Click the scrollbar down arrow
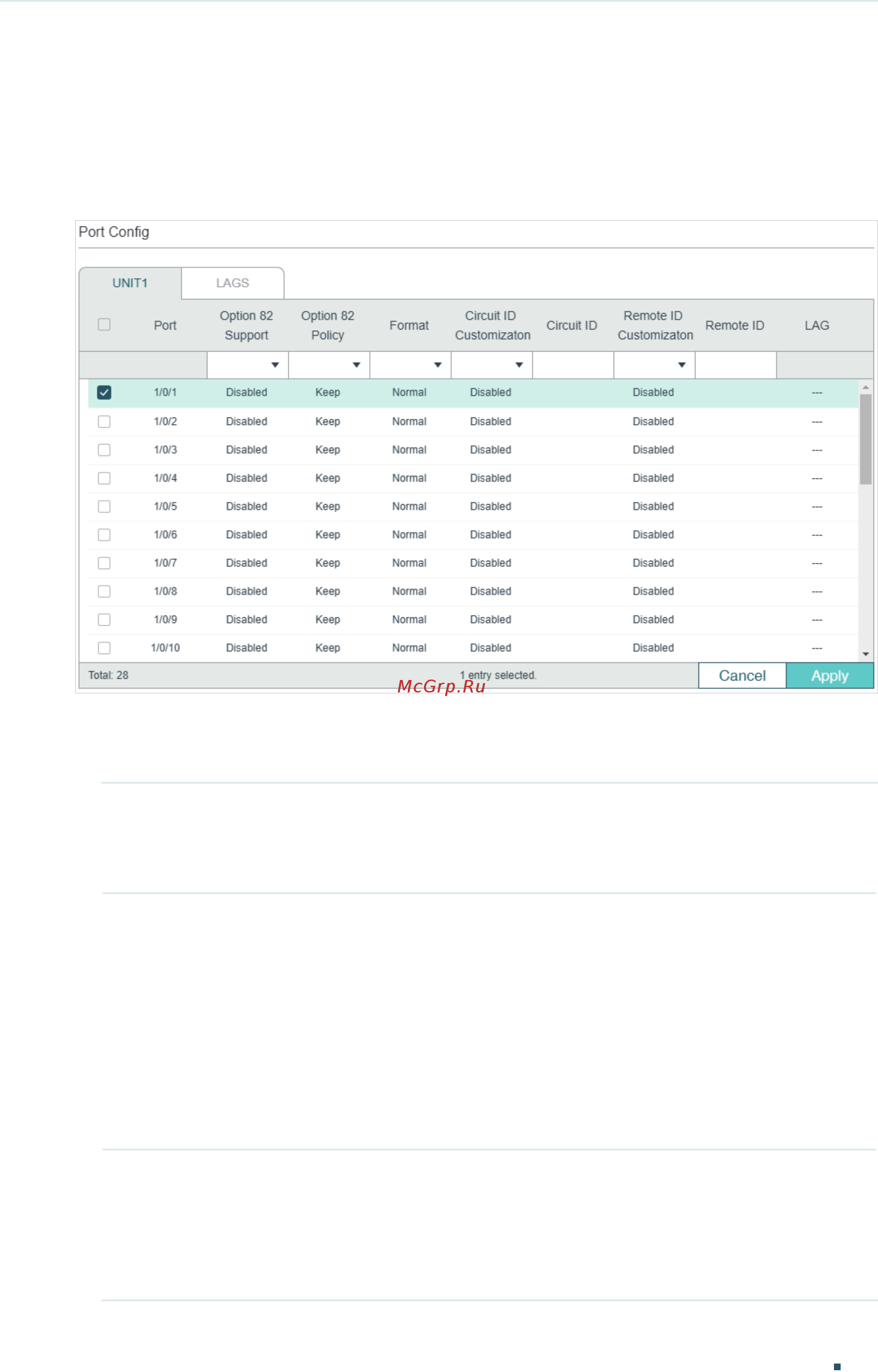Screen dimensions: 878x1372 [x=866, y=654]
